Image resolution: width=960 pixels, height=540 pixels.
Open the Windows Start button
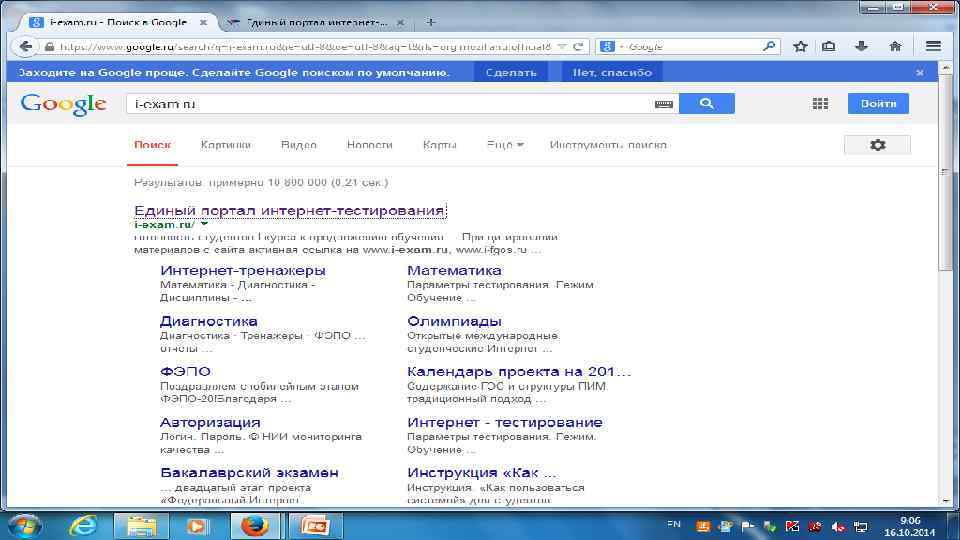coord(25,526)
